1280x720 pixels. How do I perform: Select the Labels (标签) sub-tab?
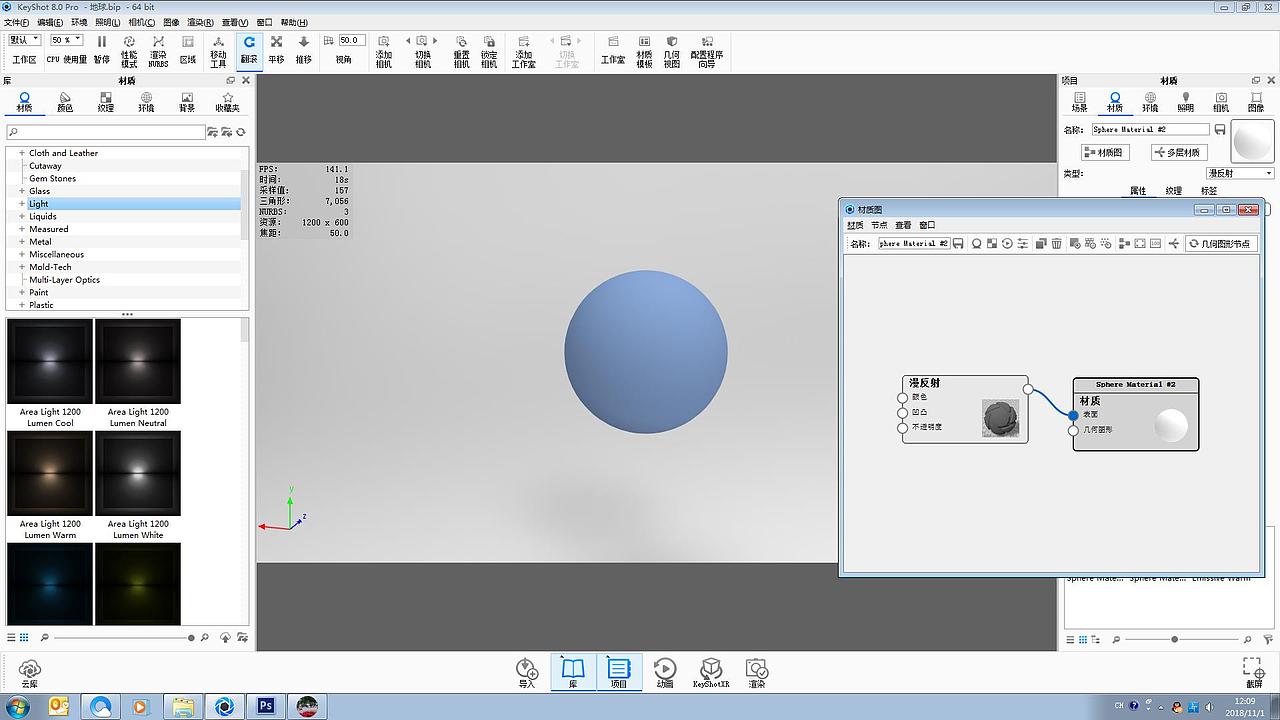[x=1209, y=190]
